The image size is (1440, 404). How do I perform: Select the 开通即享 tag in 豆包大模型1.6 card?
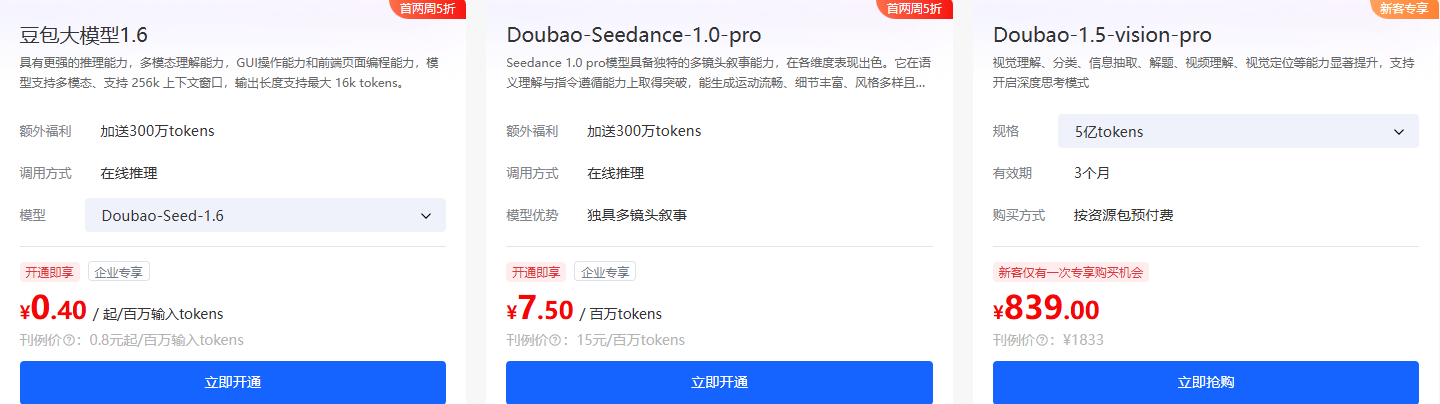click(50, 272)
